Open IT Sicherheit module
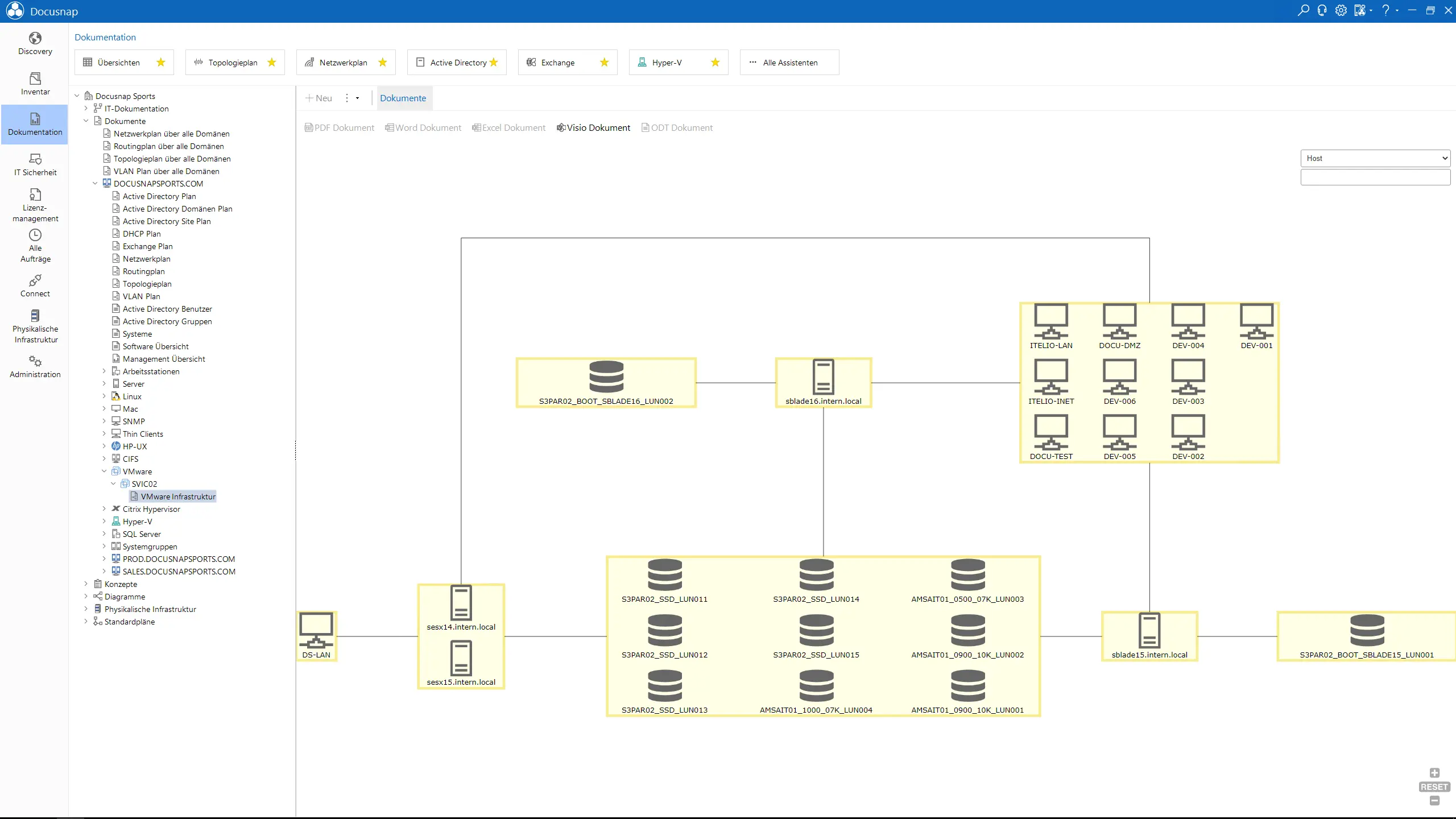This screenshot has height=819, width=1456. (x=35, y=165)
